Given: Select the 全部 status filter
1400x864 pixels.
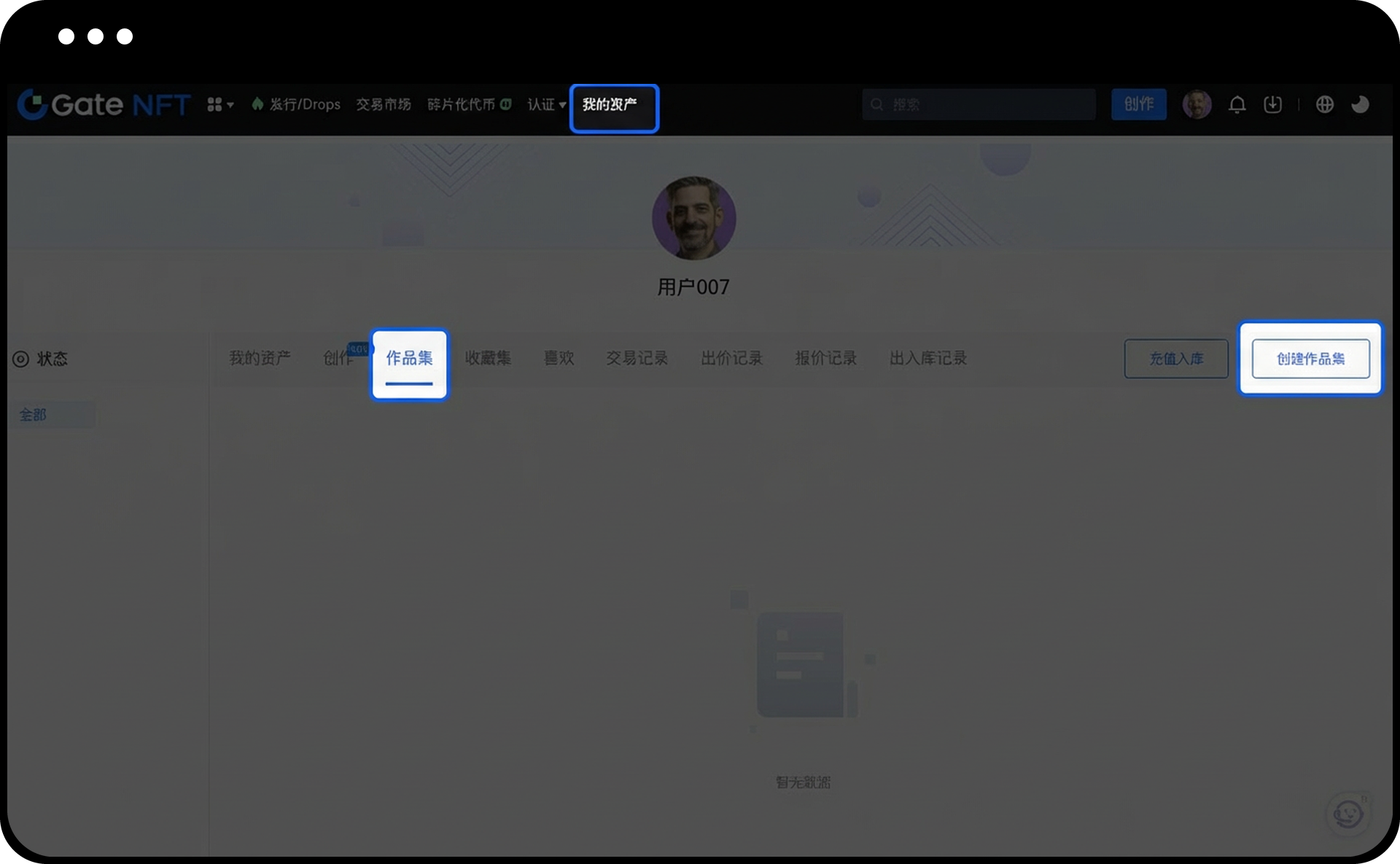Looking at the screenshot, I should pos(34,415).
